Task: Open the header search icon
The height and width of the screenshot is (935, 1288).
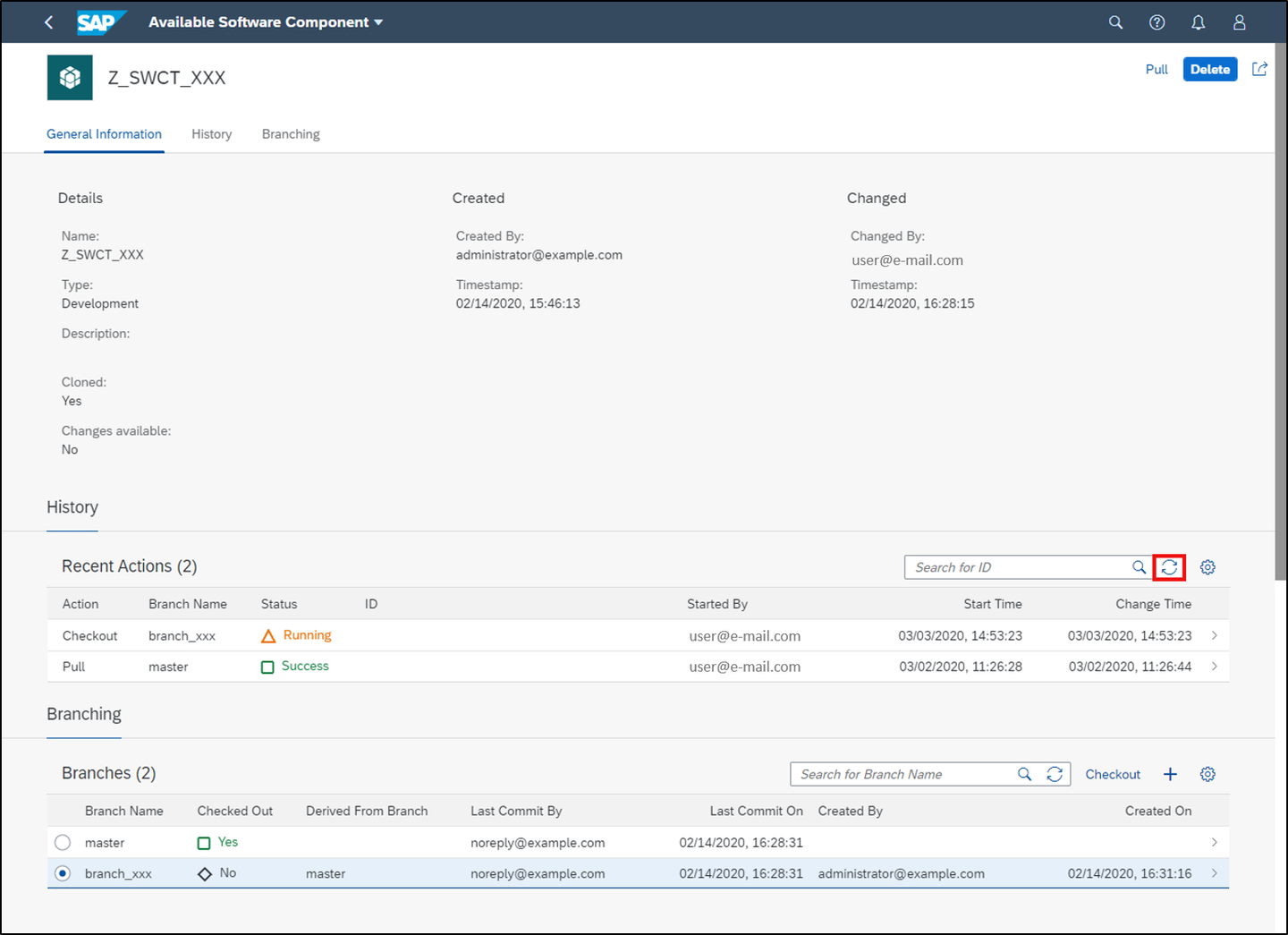Action: 1115,22
